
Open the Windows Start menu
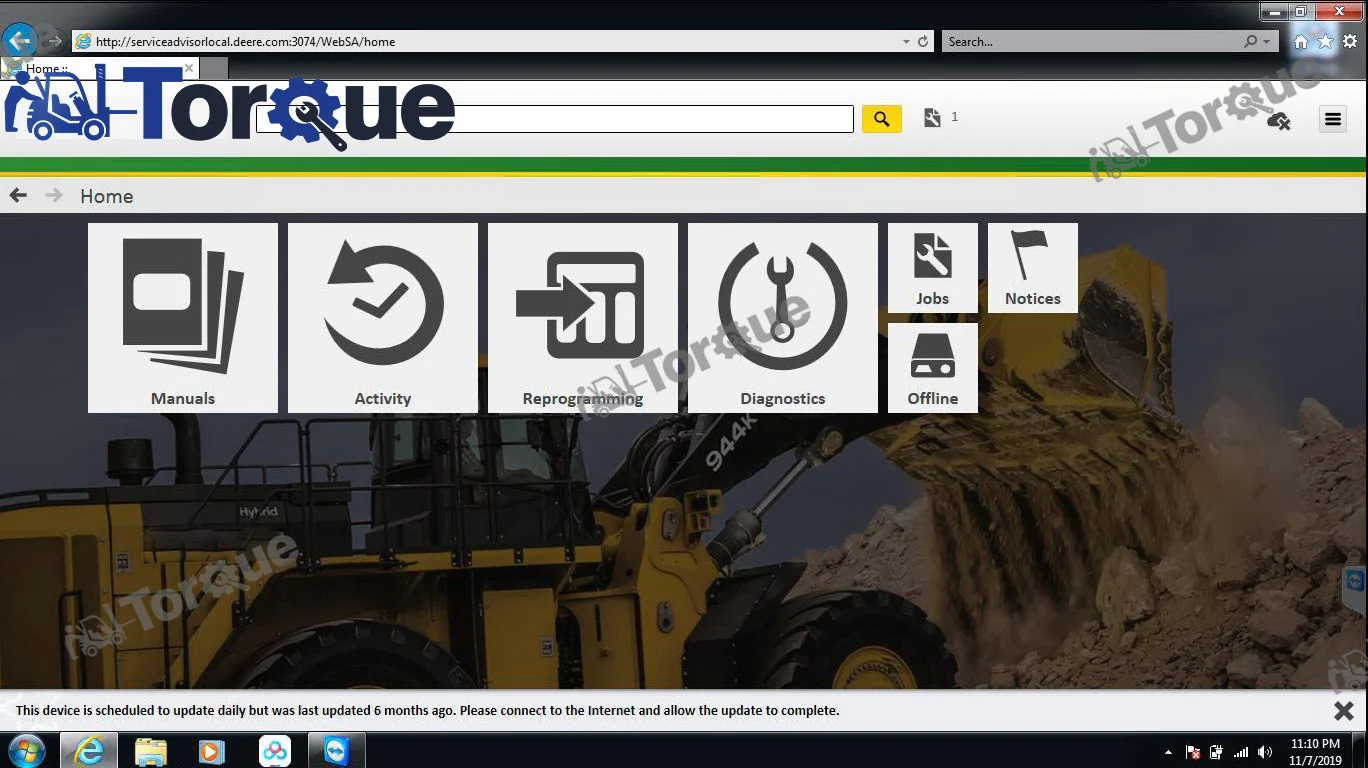click(x=27, y=750)
